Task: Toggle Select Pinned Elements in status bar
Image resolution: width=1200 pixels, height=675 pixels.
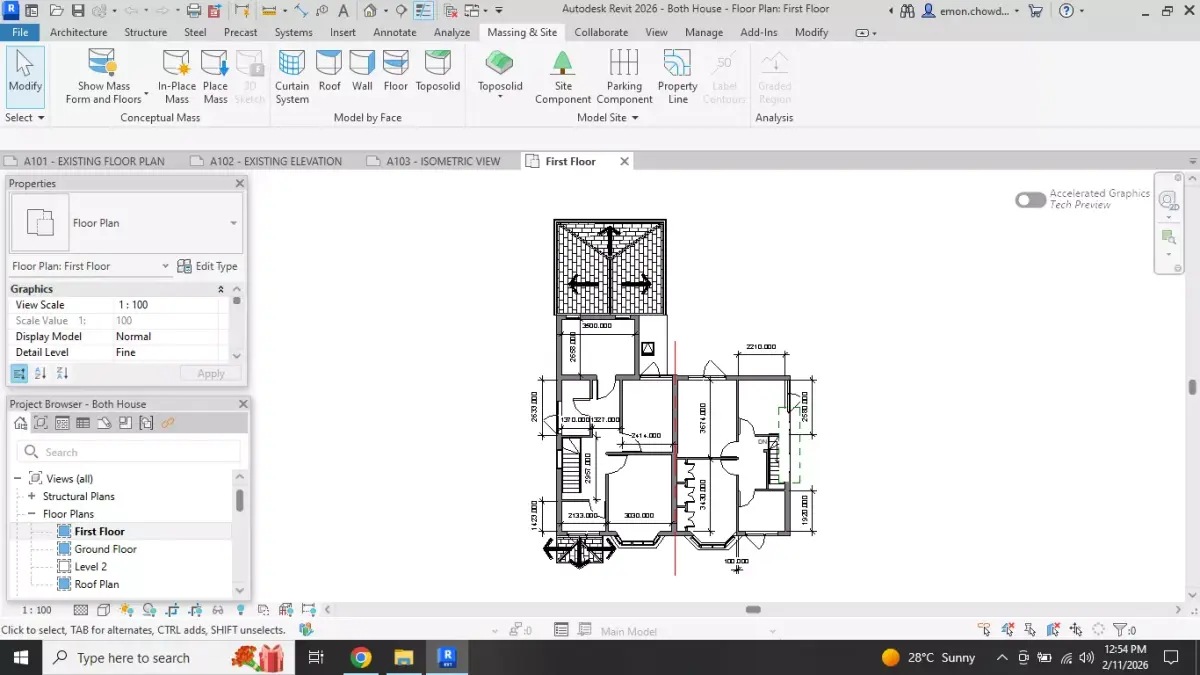Action: pyautogui.click(x=1030, y=630)
